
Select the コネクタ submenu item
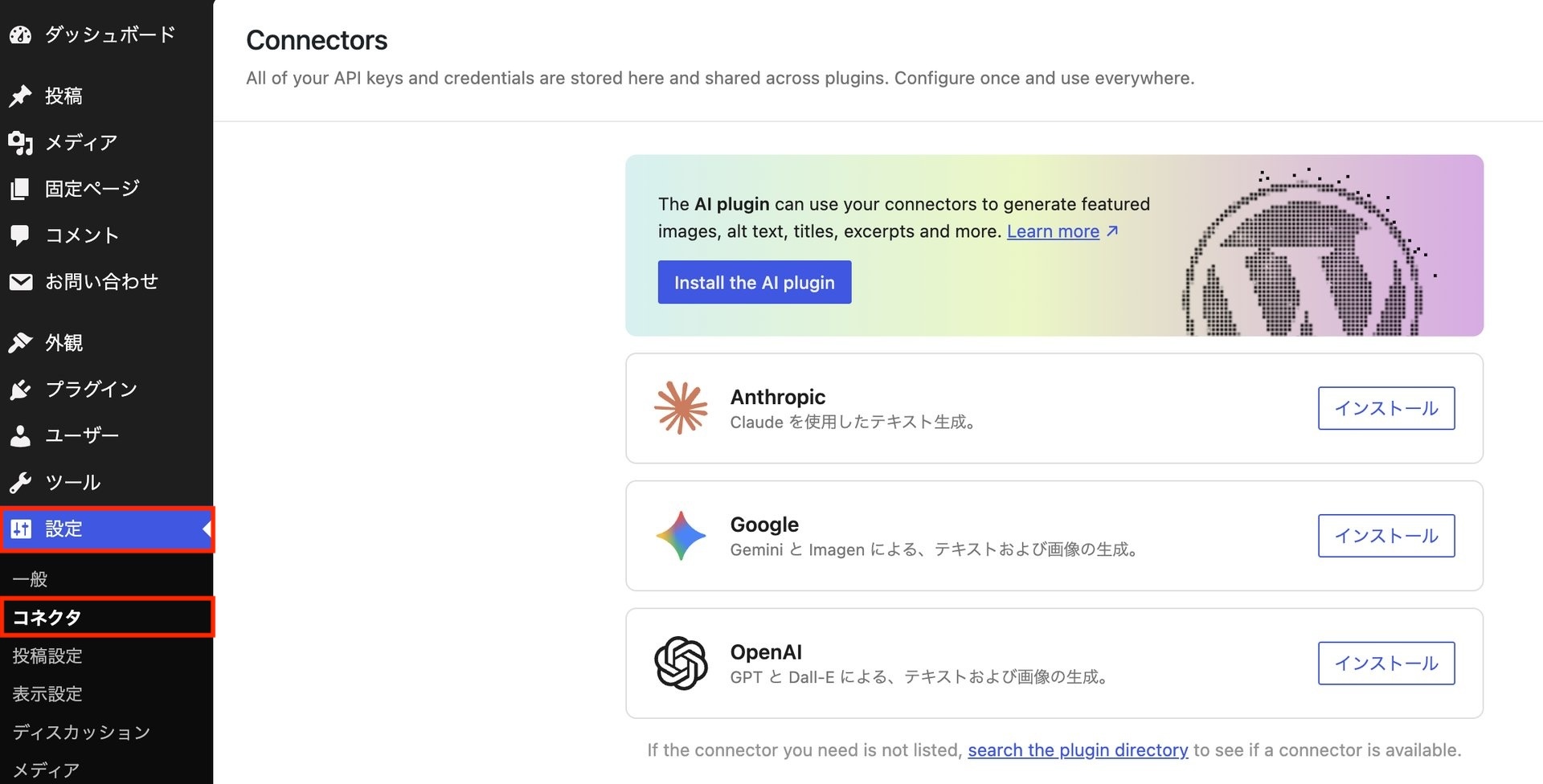[47, 618]
